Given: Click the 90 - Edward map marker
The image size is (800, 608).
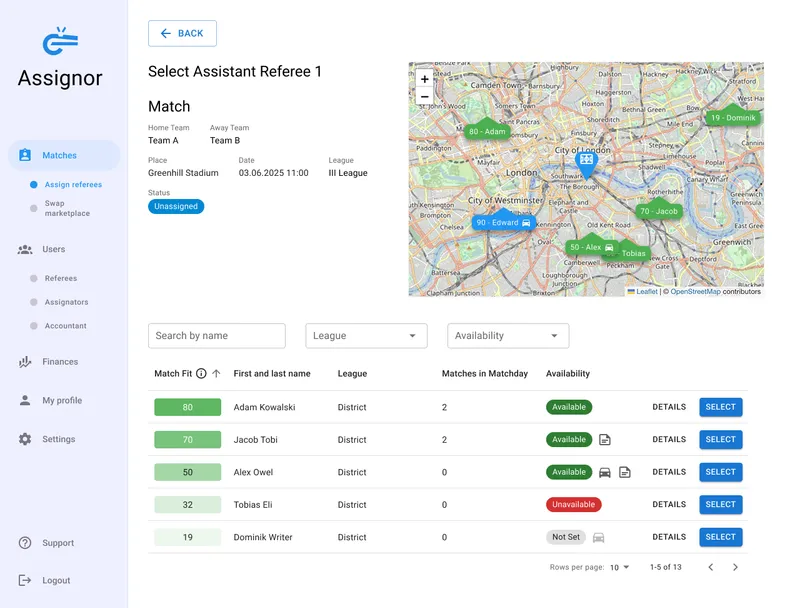Looking at the screenshot, I should 504,222.
